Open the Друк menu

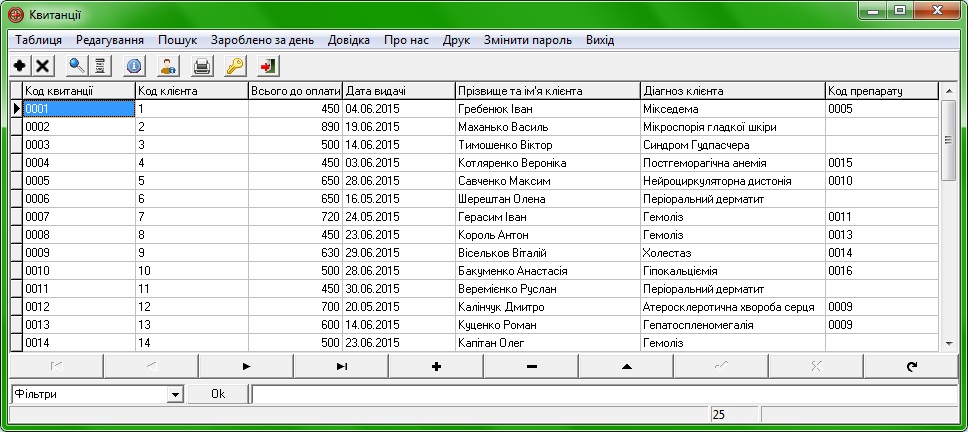click(456, 40)
